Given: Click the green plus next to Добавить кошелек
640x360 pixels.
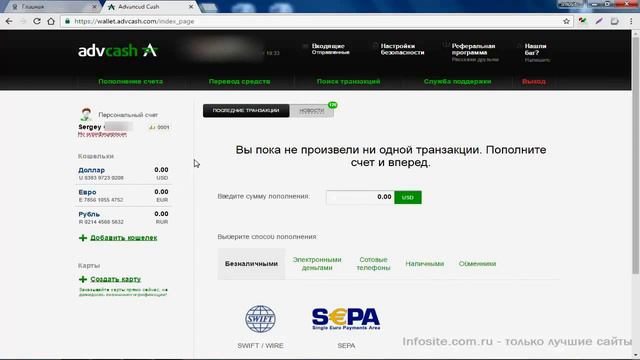Looking at the screenshot, I should [x=83, y=238].
